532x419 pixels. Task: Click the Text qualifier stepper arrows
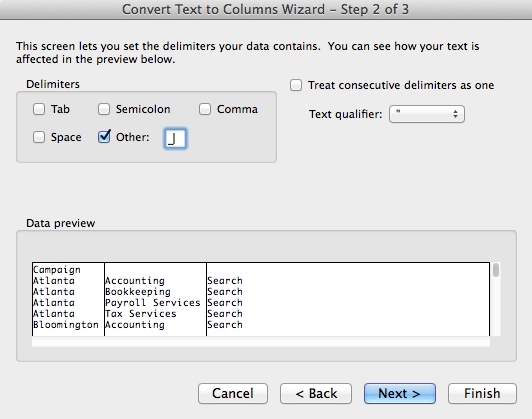coord(455,114)
